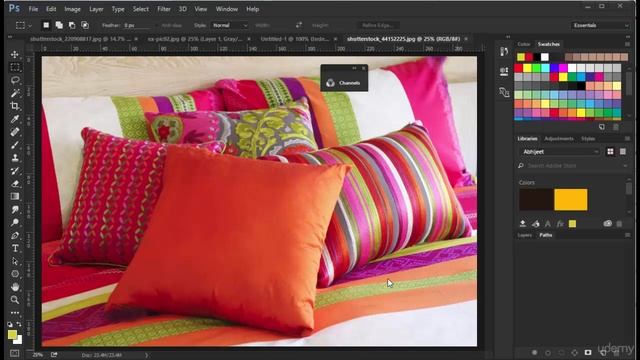The width and height of the screenshot is (640, 360).
Task: Click the Creative Cloud sync icon in Libraries
Action: (x=607, y=223)
